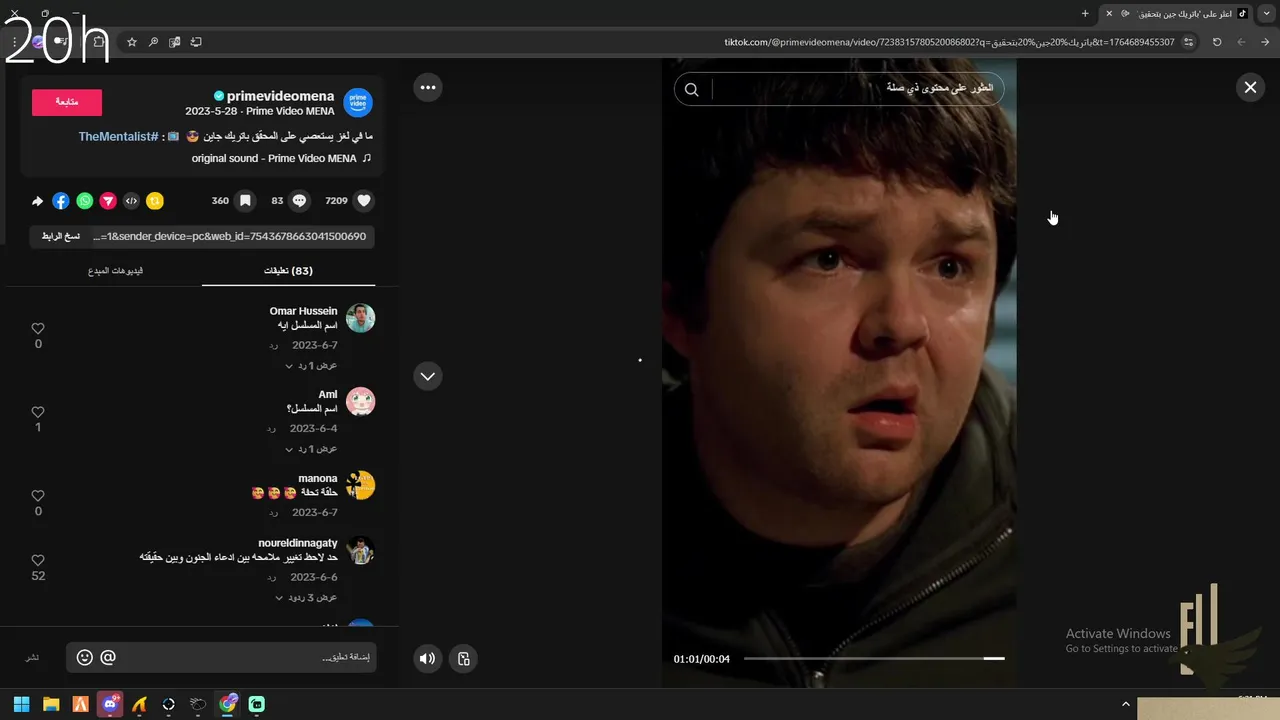Open the tab search dropdown arrow
The width and height of the screenshot is (1280, 720).
pyautogui.click(x=1268, y=13)
